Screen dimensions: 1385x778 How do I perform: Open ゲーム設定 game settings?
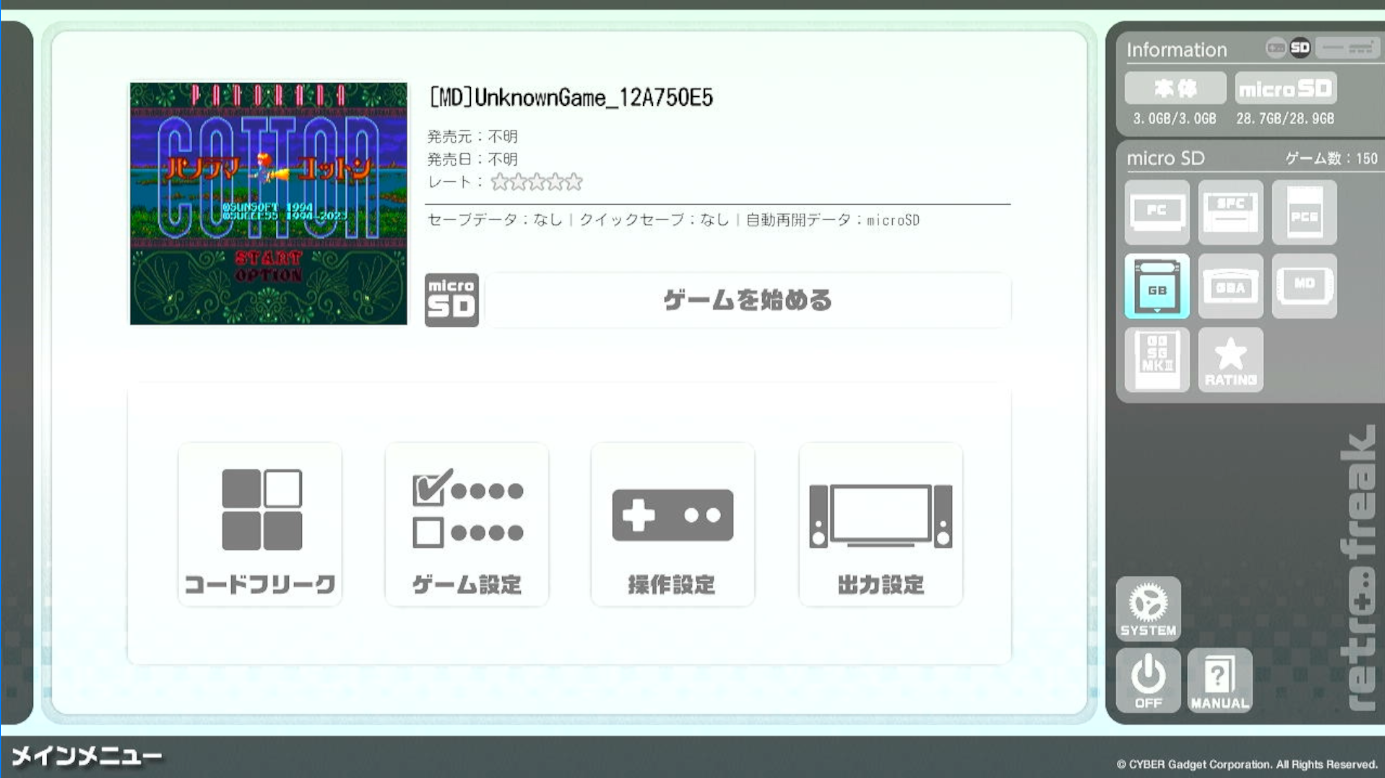point(467,525)
